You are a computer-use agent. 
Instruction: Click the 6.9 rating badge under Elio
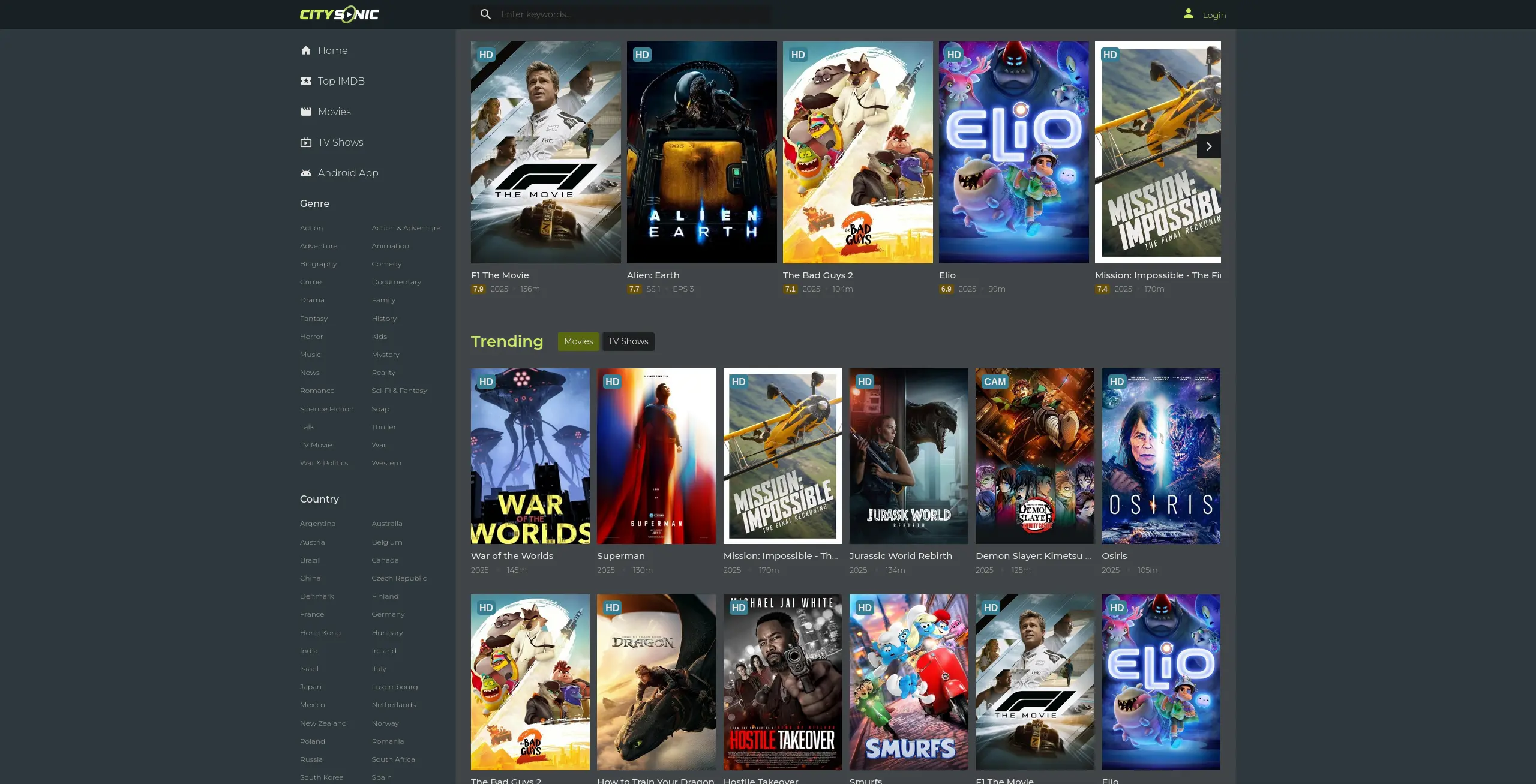coord(946,289)
